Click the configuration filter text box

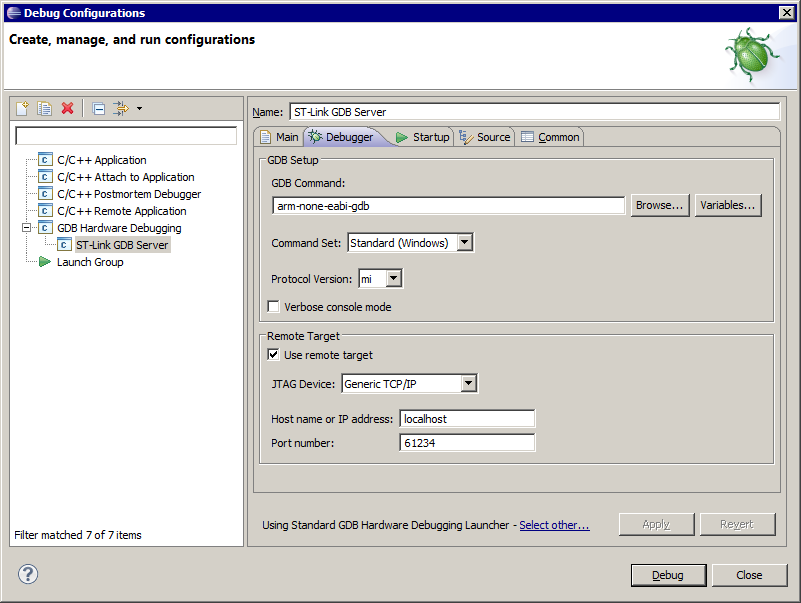(126, 136)
